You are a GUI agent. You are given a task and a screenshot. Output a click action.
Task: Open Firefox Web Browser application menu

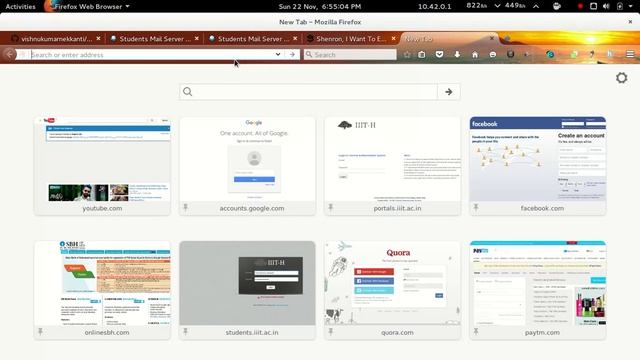click(87, 7)
